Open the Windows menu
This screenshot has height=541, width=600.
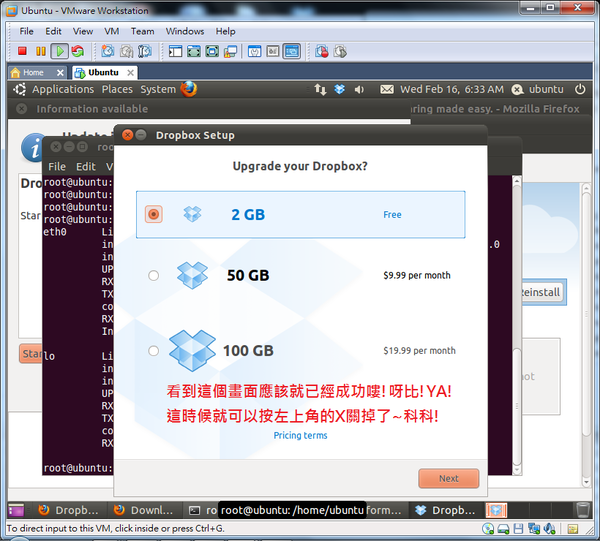pos(185,31)
